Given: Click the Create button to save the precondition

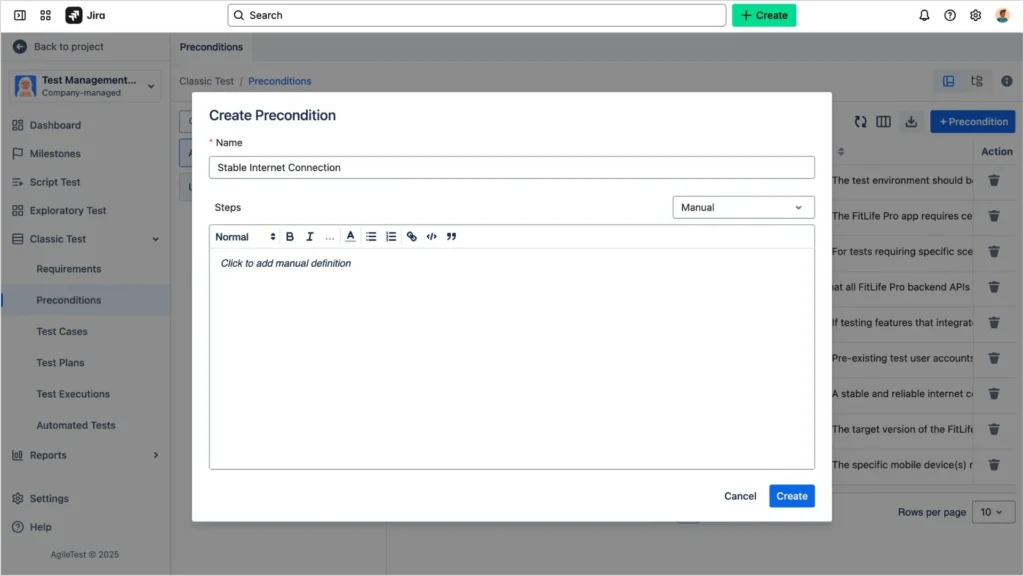Looking at the screenshot, I should pos(791,495).
